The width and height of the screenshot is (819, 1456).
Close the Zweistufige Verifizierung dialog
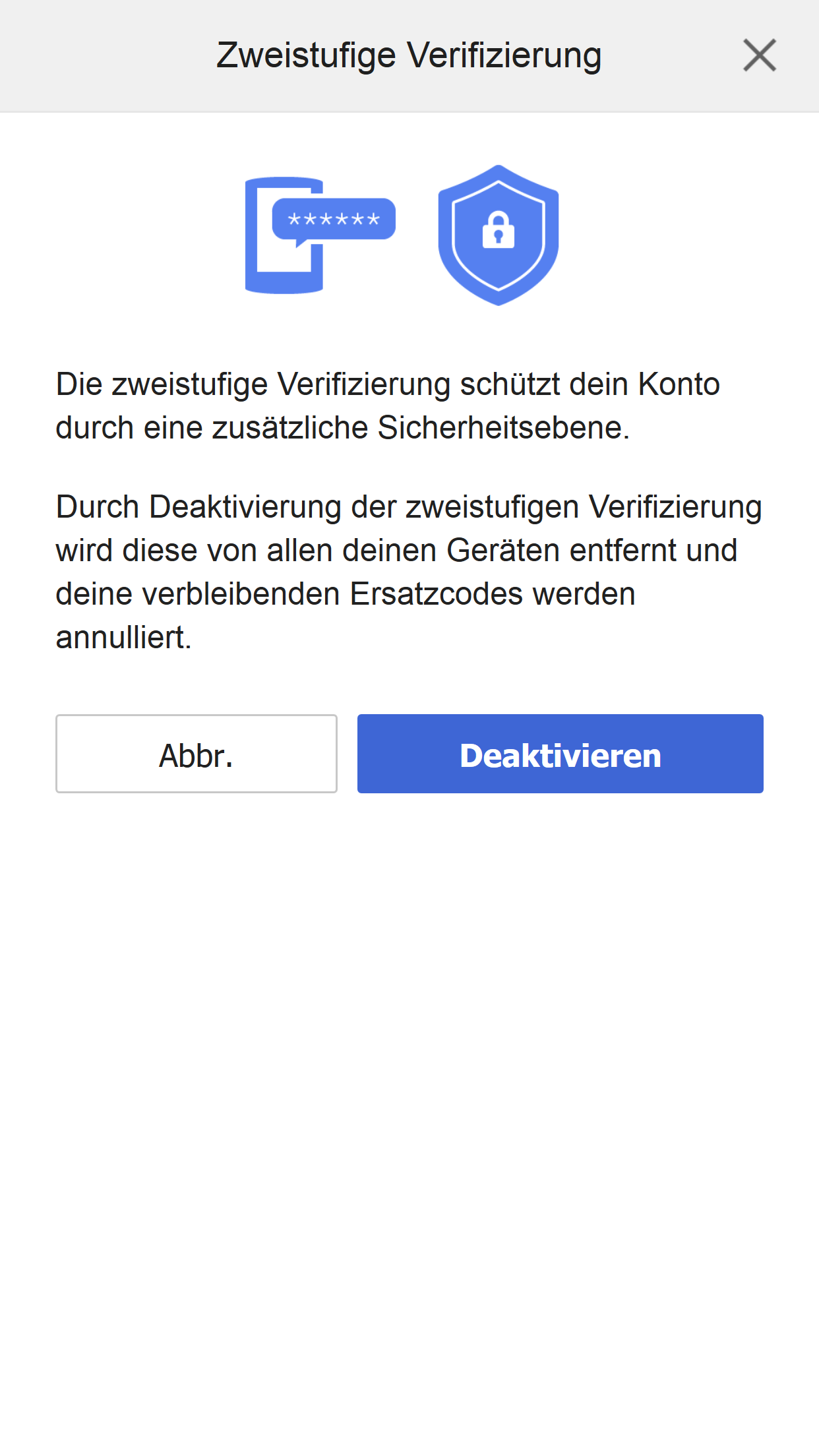759,55
